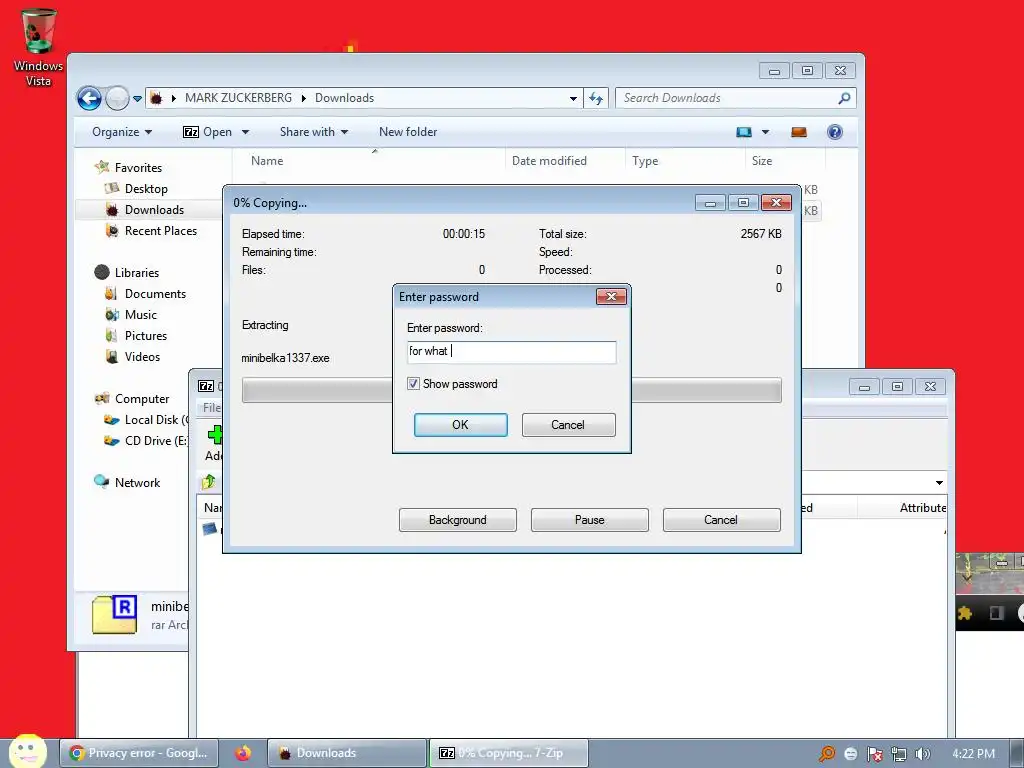Open the Windows Vista recycle bin icon
Viewport: 1024px width, 768px height.
pos(39,47)
